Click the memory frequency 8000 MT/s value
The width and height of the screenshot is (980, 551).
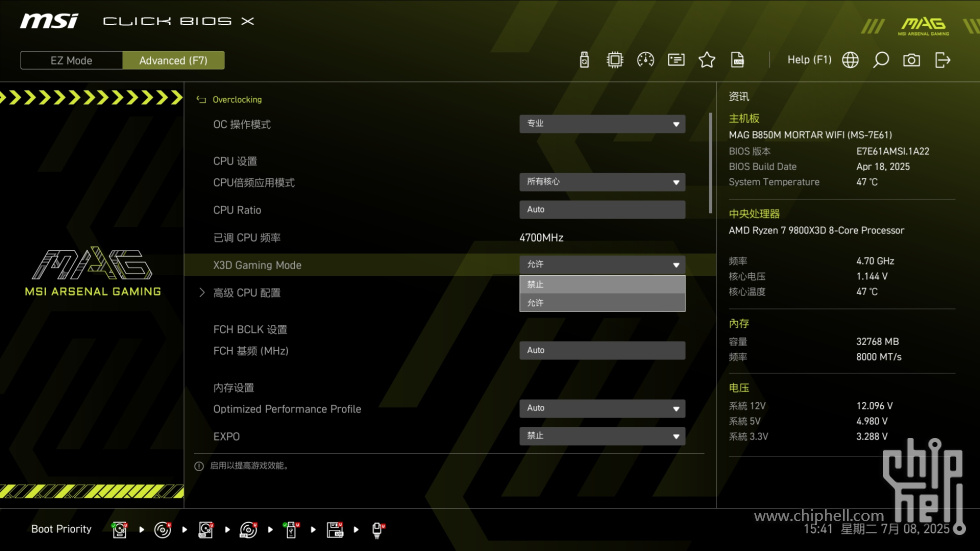[879, 357]
